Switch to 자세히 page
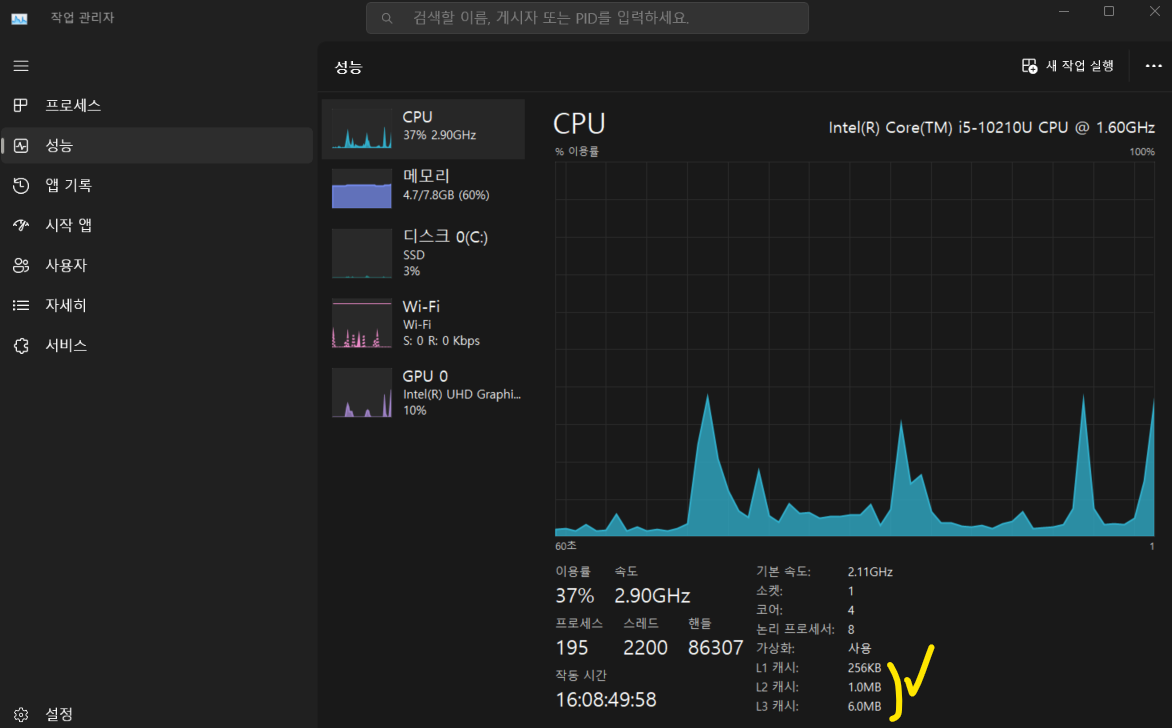This screenshot has height=728, width=1172. click(66, 305)
